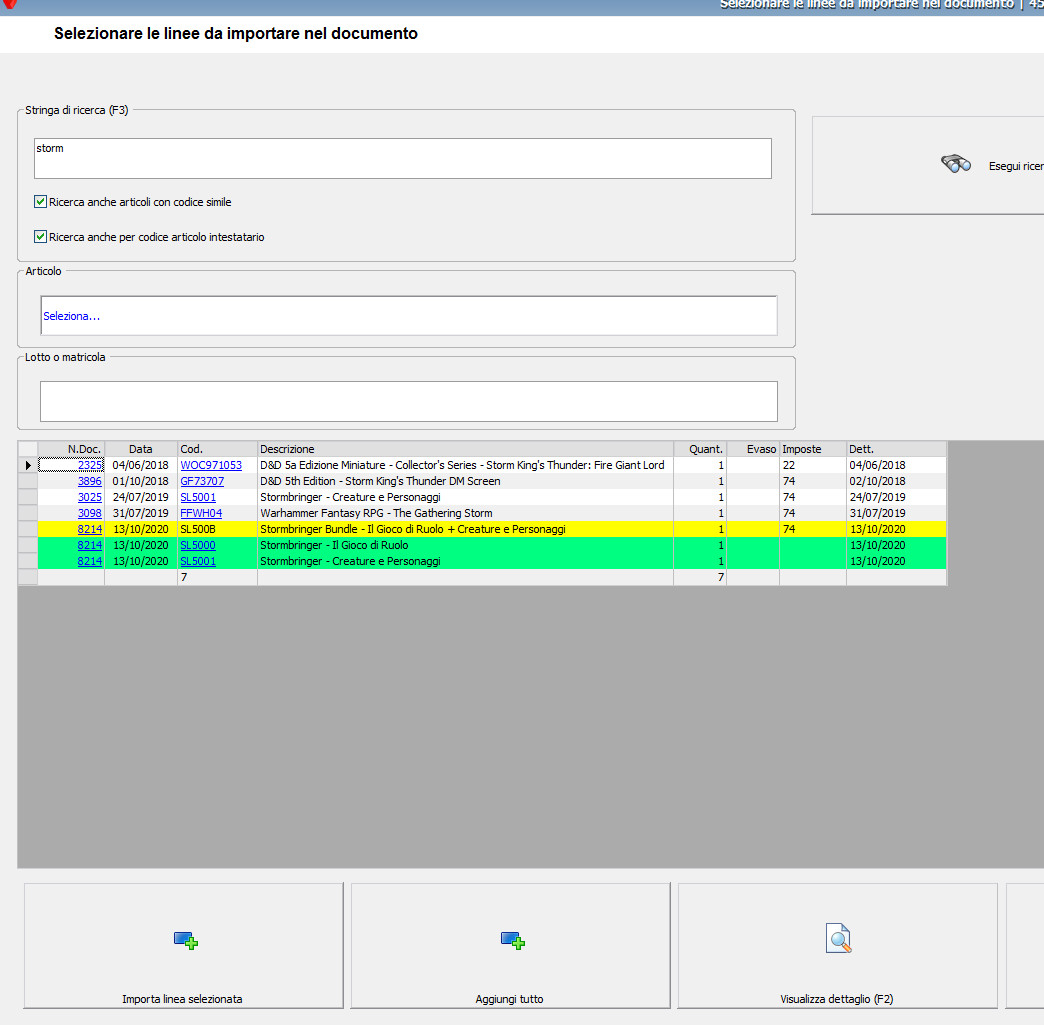This screenshot has height=1025, width=1044.
Task: Click the binoculars search icon
Action: 955,163
